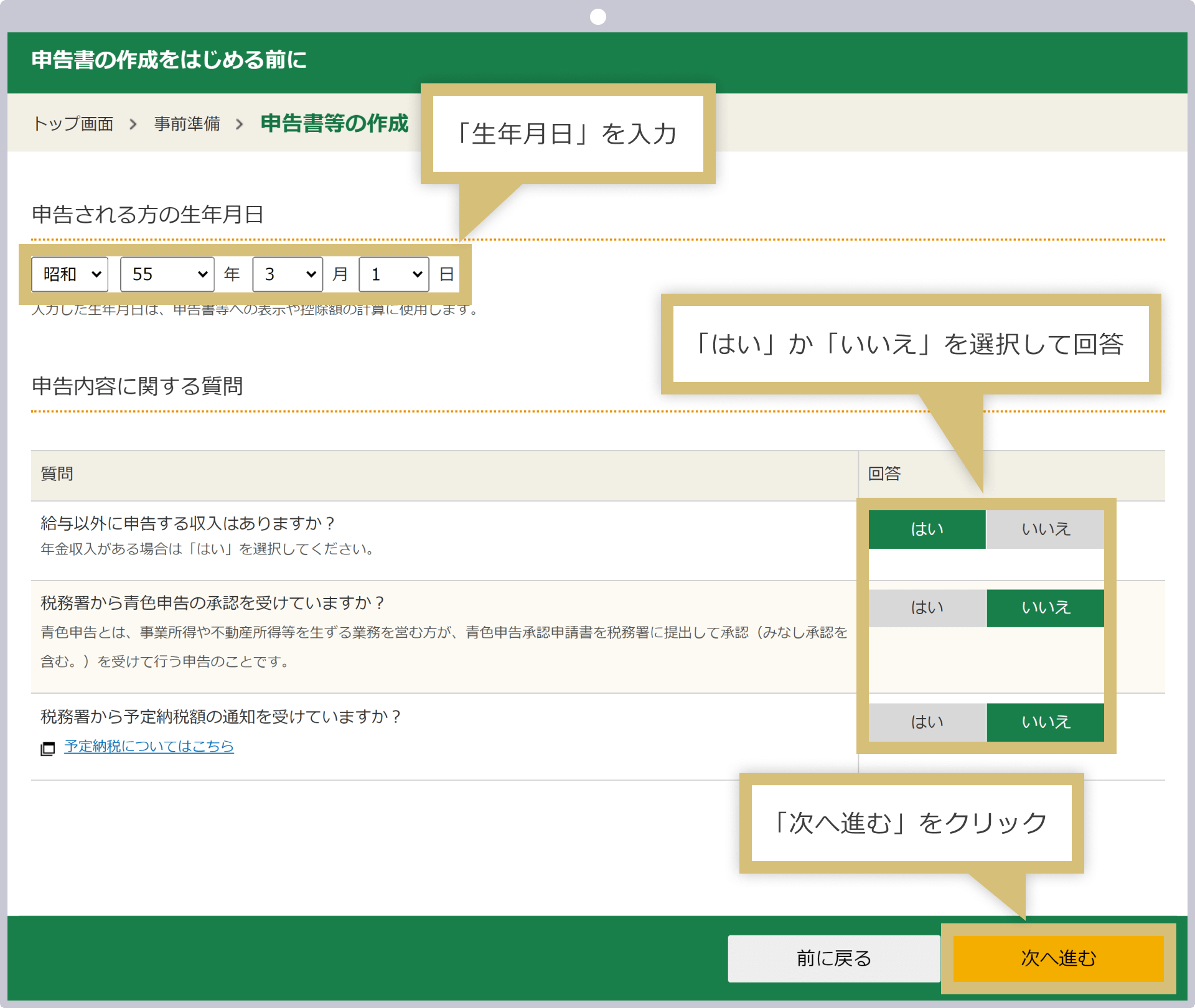Screen dimensions: 1195x1008
Task: Go to 事前準備 in the breadcrumb
Action: point(187,124)
